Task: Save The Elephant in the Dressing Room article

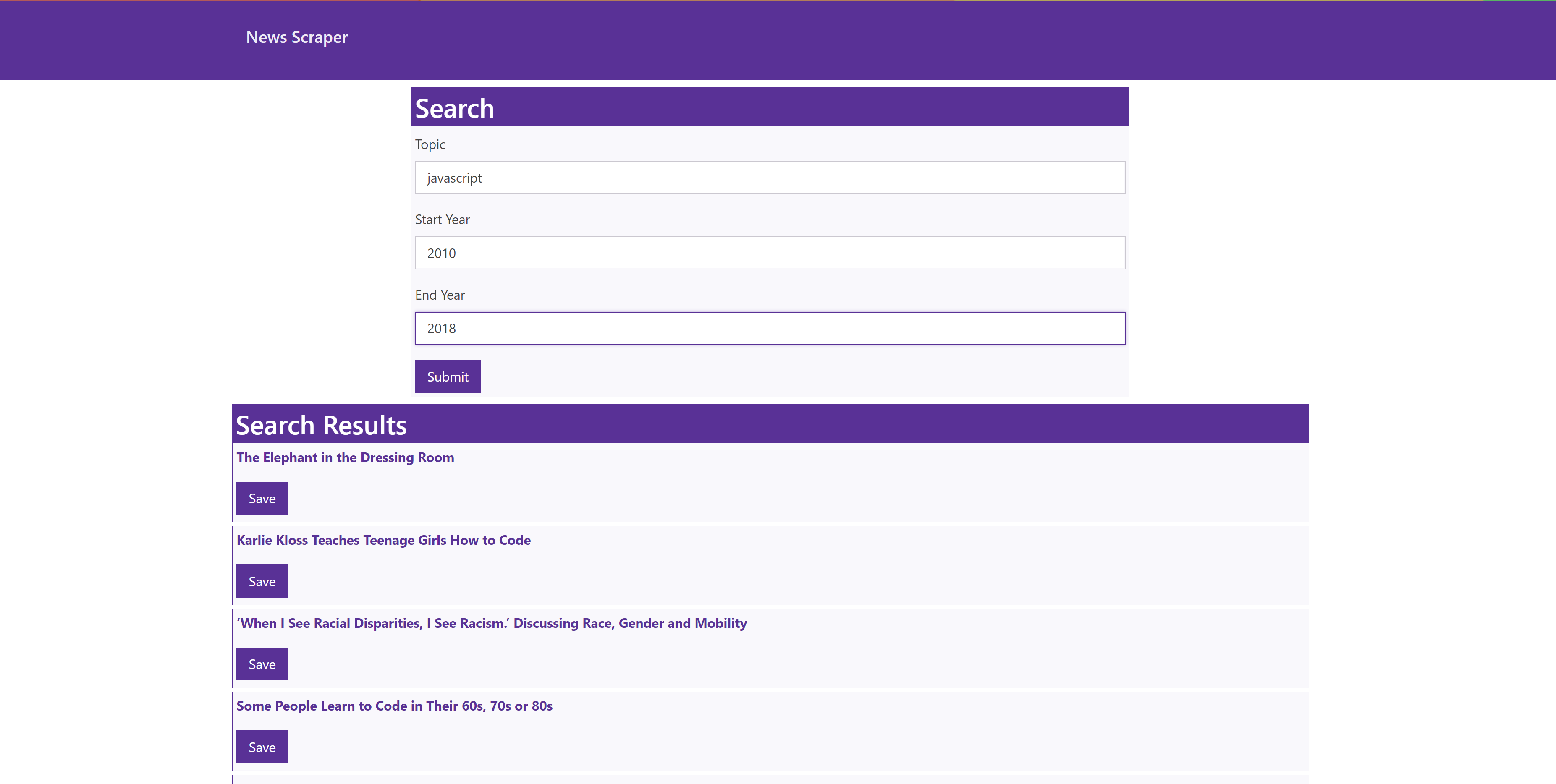Action: 262,498
